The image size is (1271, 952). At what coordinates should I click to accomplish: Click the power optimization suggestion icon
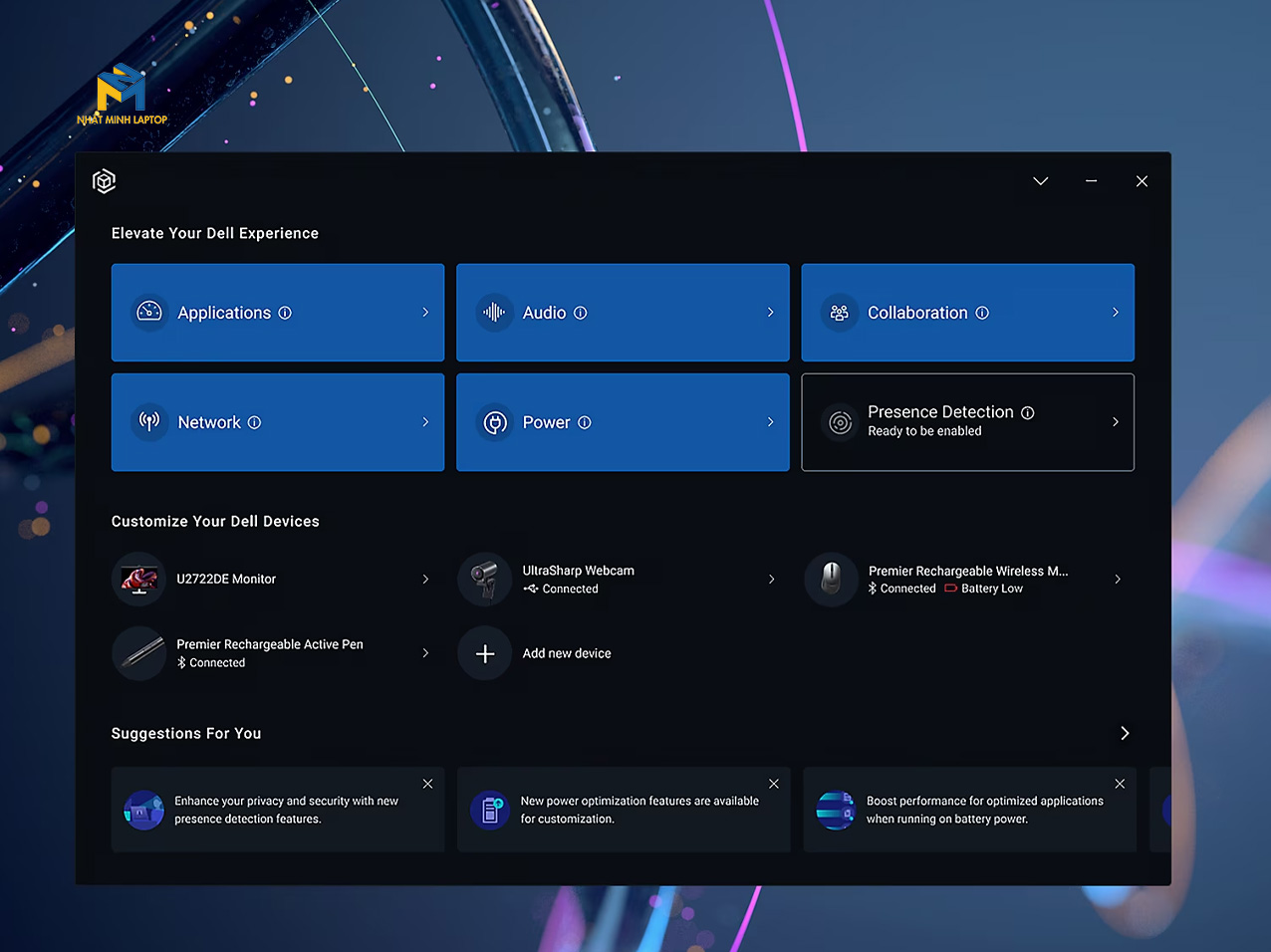coord(490,811)
